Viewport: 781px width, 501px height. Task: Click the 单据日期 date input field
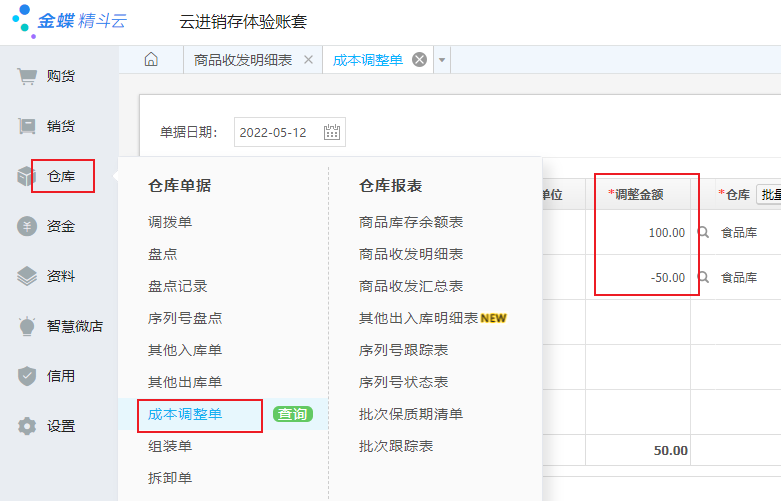(278, 132)
